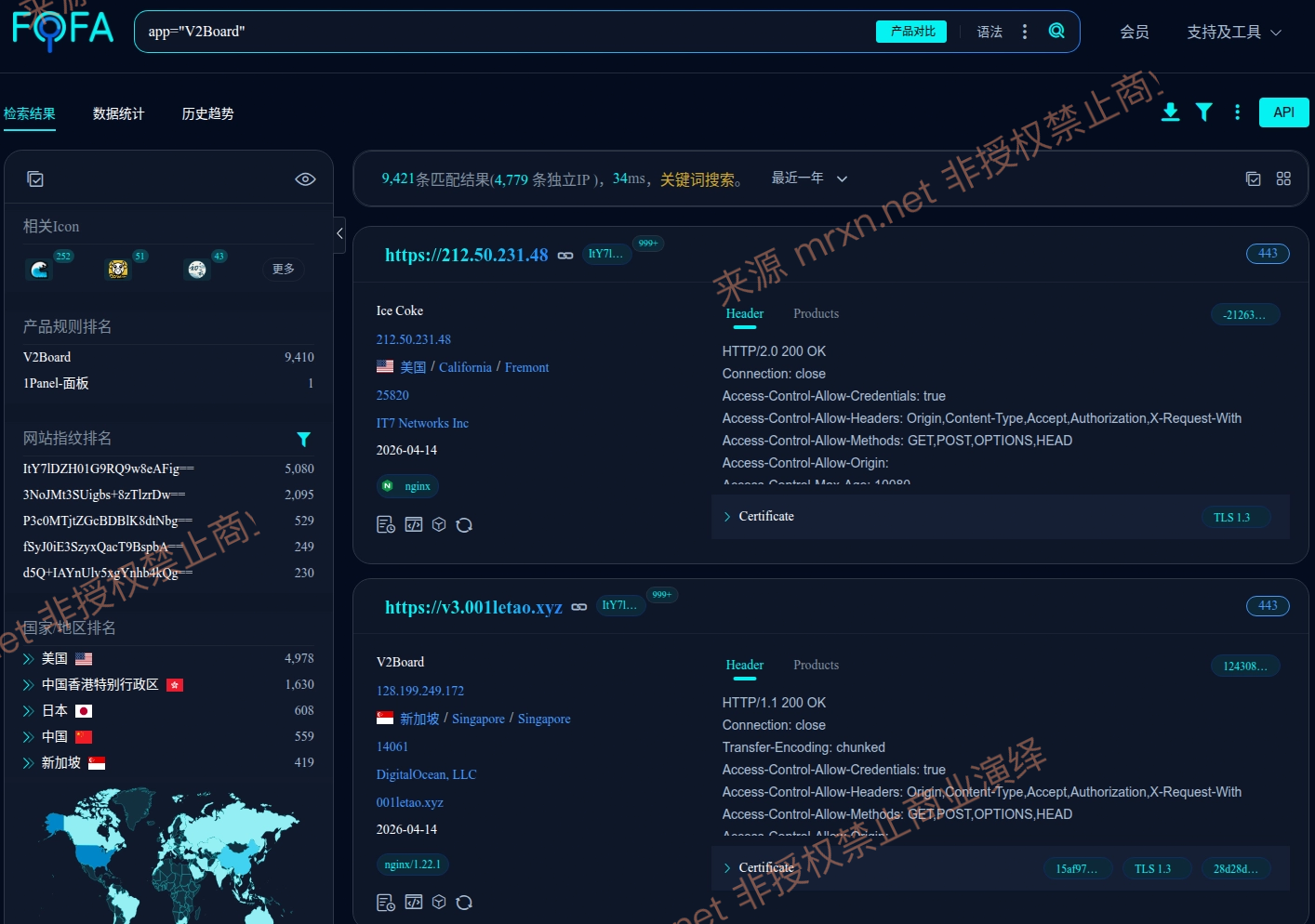Open the search bar three-dot menu
This screenshot has height=924, width=1315.
pyautogui.click(x=1025, y=32)
